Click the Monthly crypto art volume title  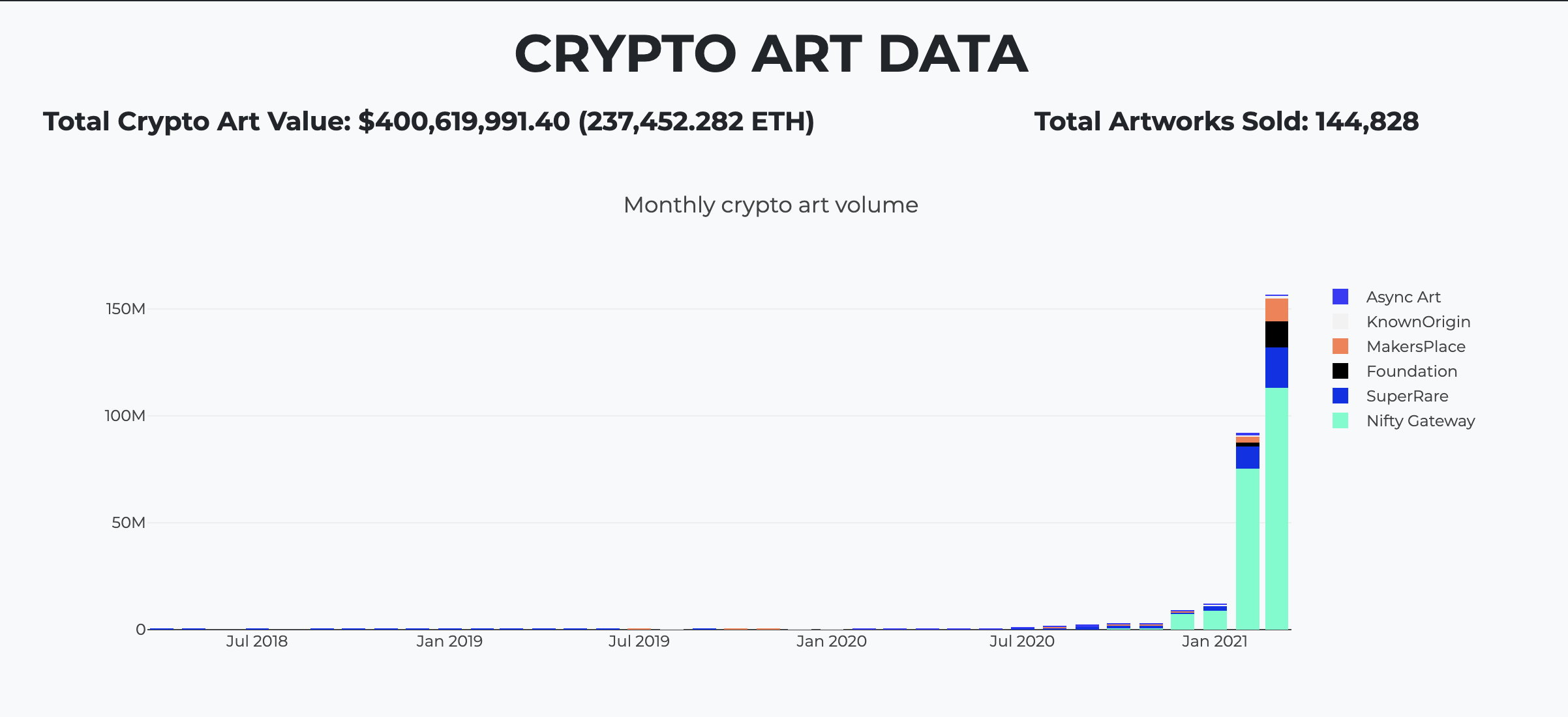pos(770,205)
